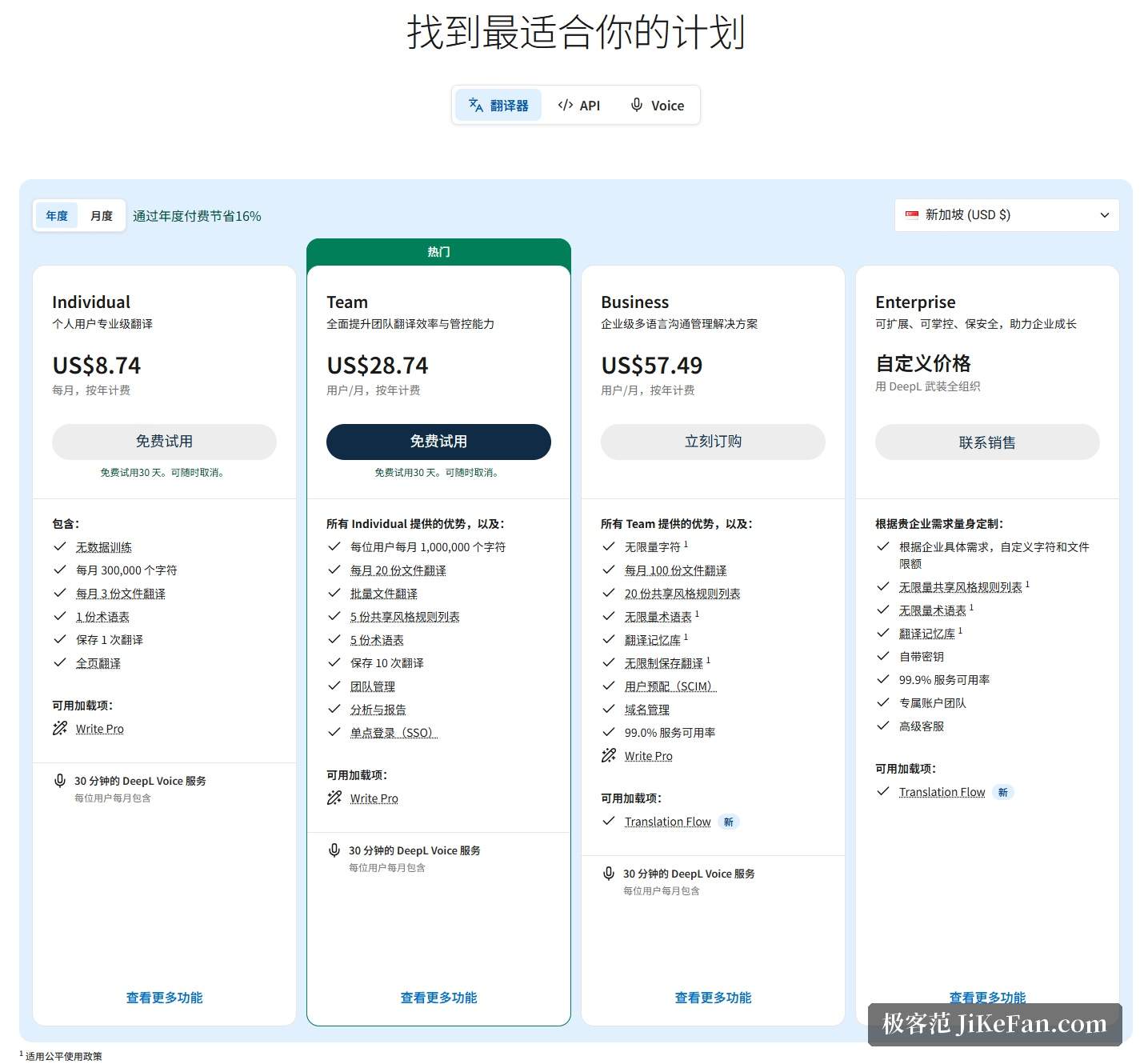Click 免费试用 button in Individual plan
The image size is (1140, 1064).
(x=164, y=442)
